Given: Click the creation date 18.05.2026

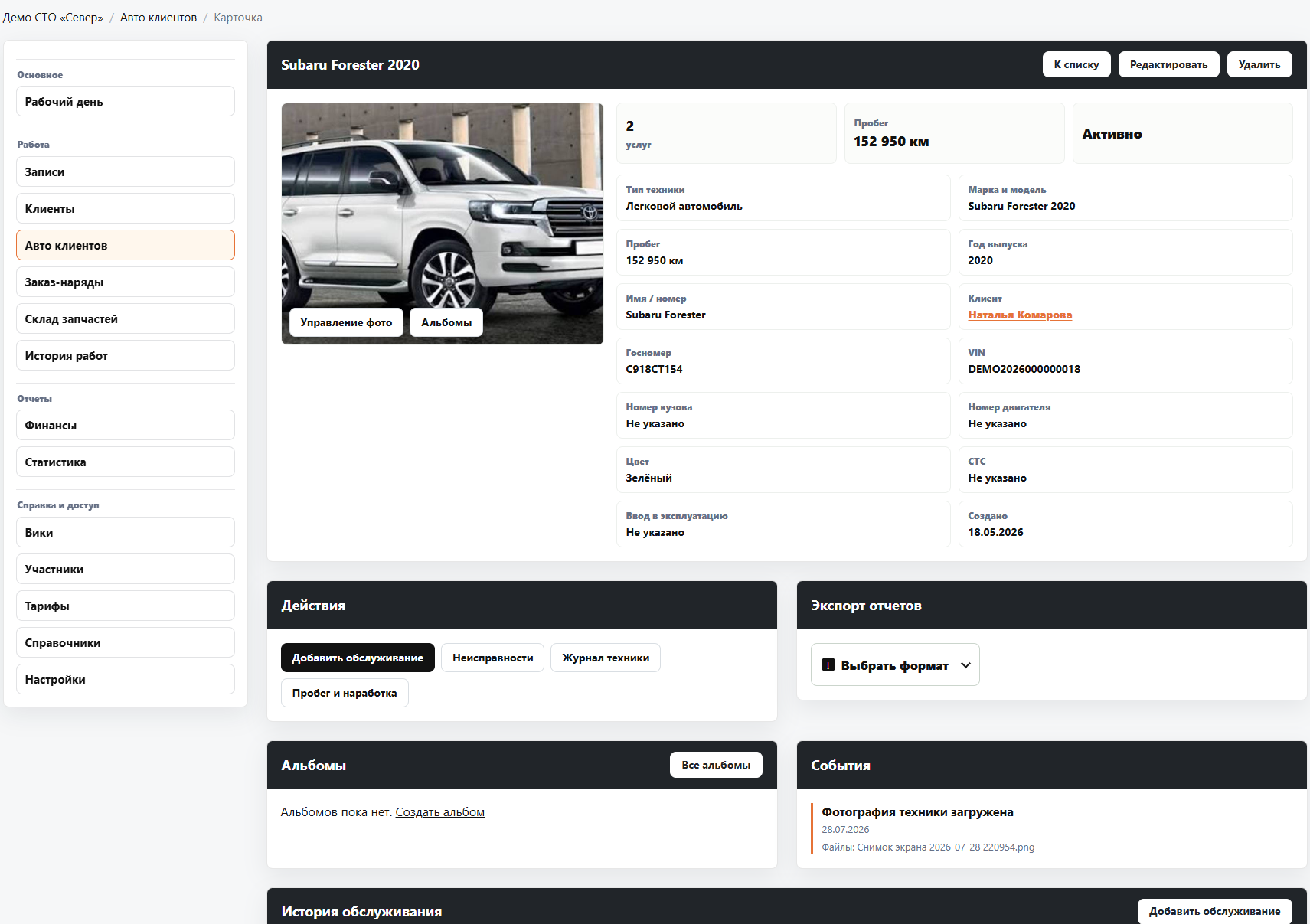Looking at the screenshot, I should coord(995,532).
